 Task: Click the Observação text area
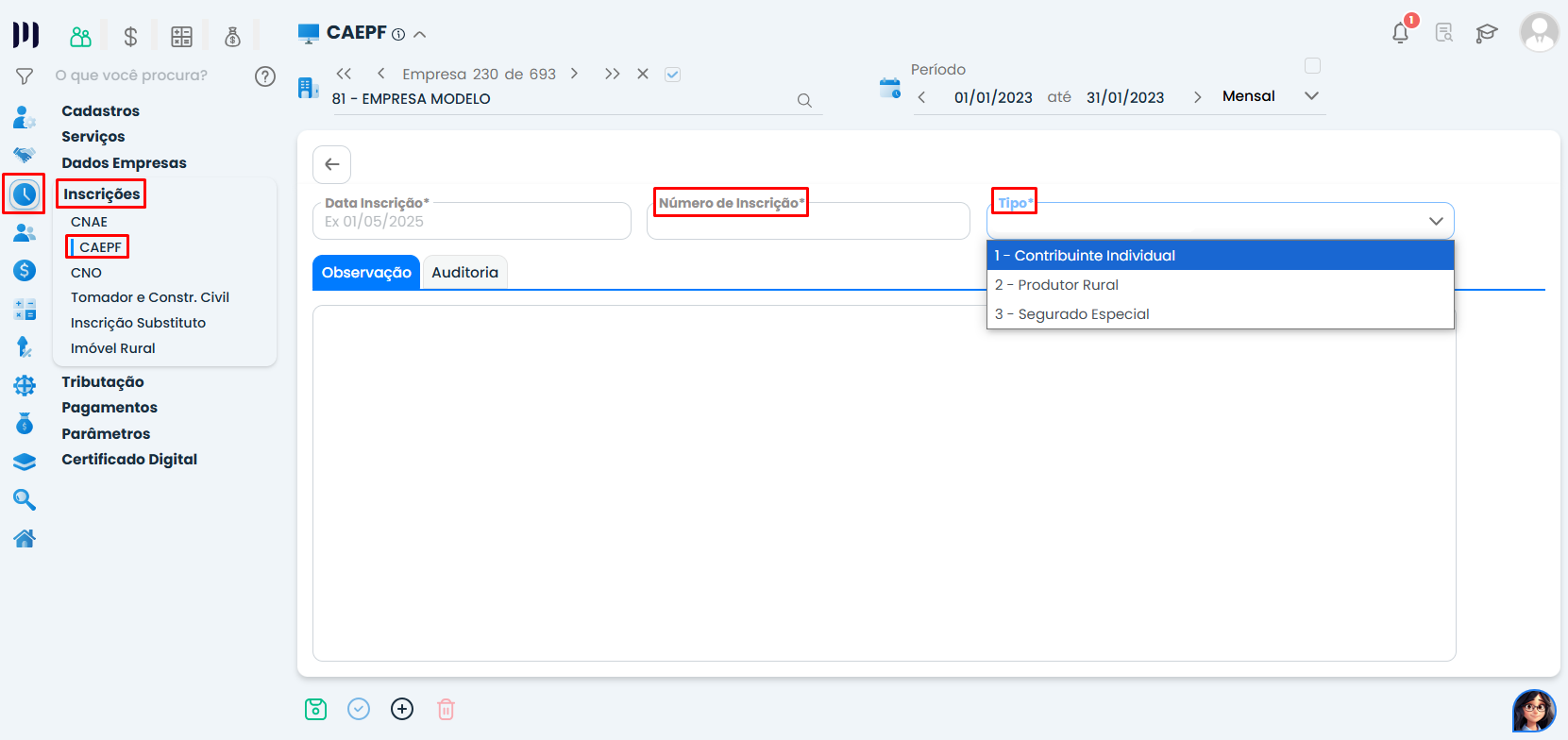point(885,483)
